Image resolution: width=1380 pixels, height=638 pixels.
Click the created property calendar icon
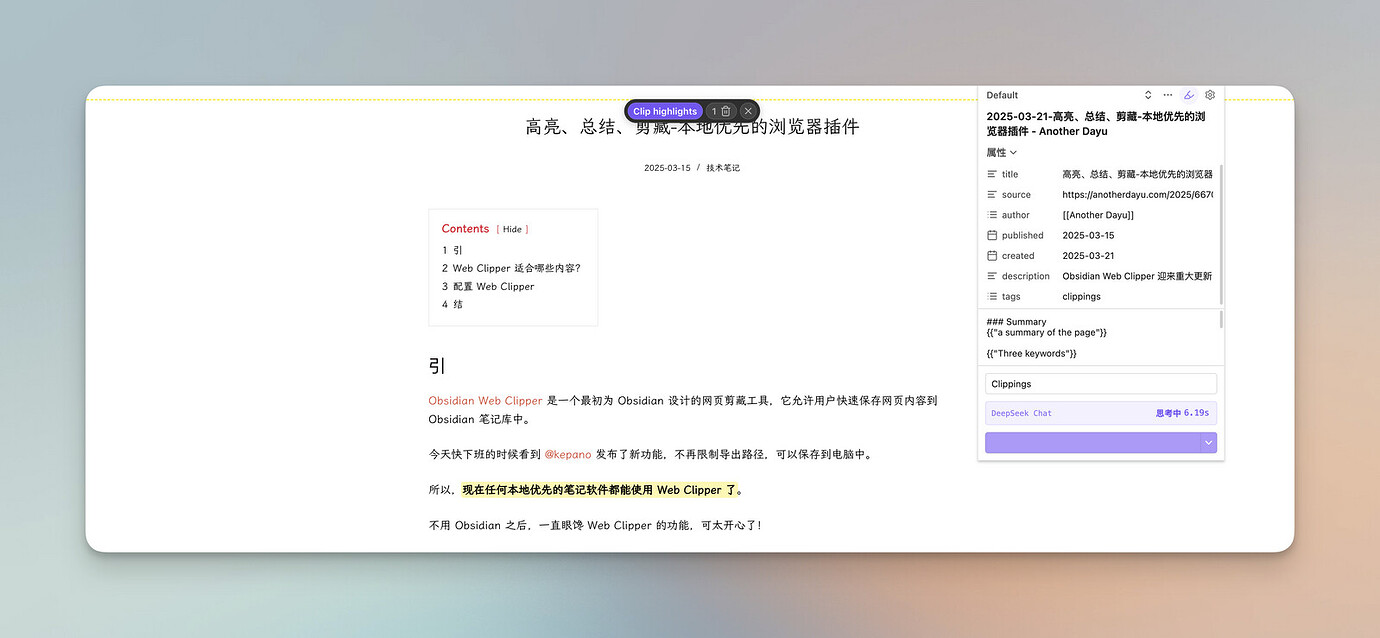click(992, 256)
